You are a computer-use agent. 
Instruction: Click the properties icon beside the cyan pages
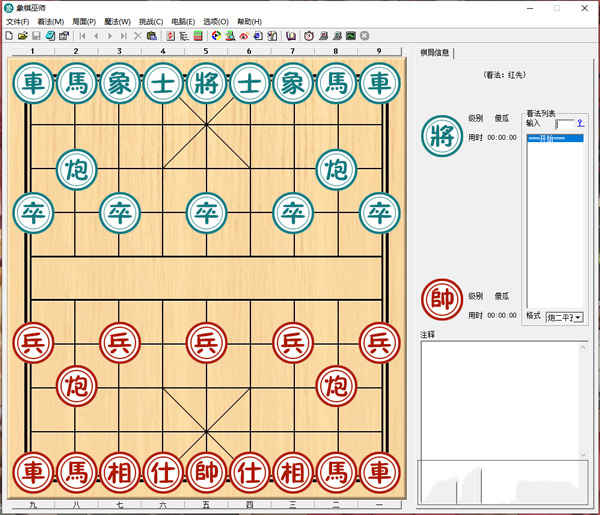tap(64, 36)
